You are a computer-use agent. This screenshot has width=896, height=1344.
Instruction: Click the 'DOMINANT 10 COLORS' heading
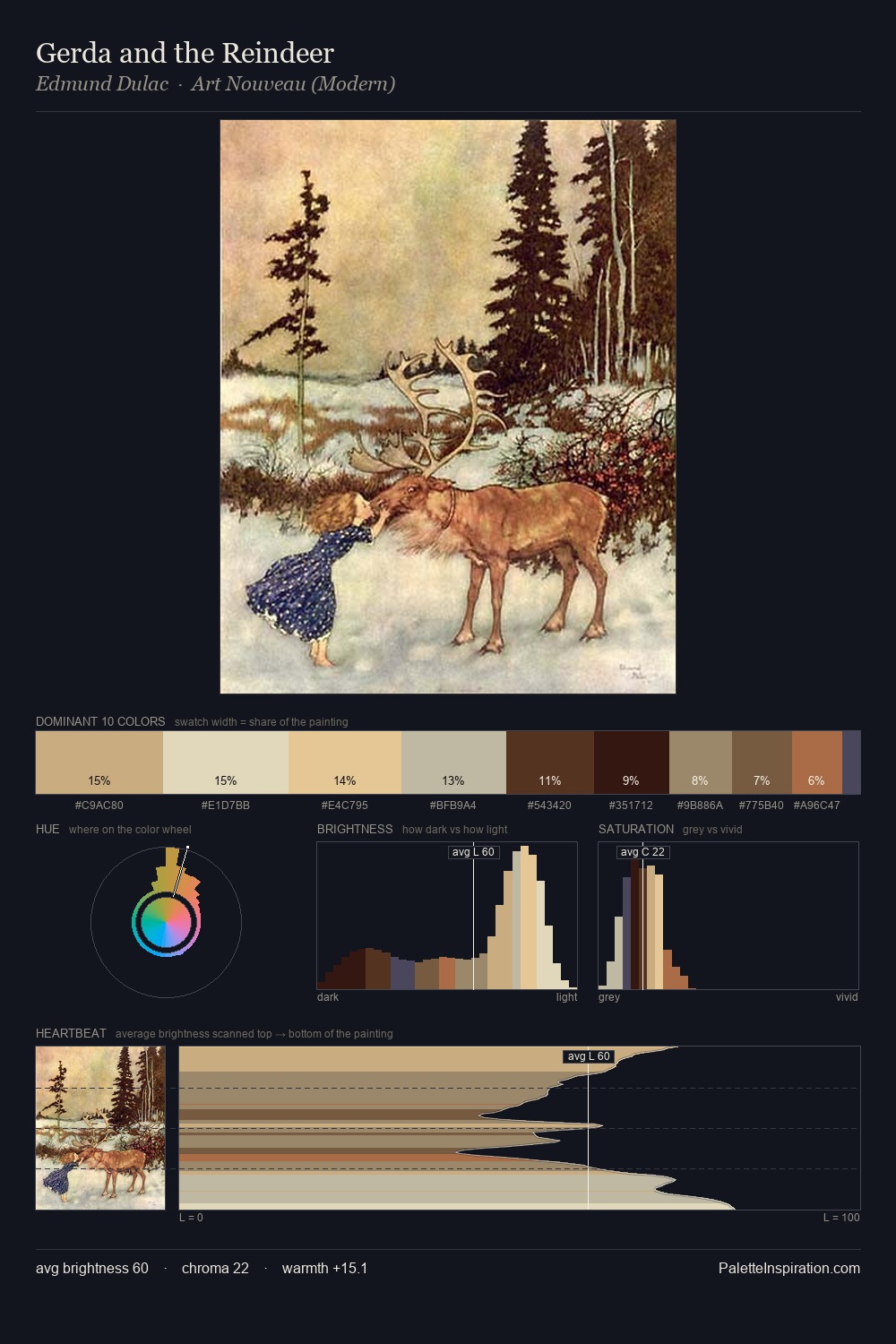tap(100, 721)
